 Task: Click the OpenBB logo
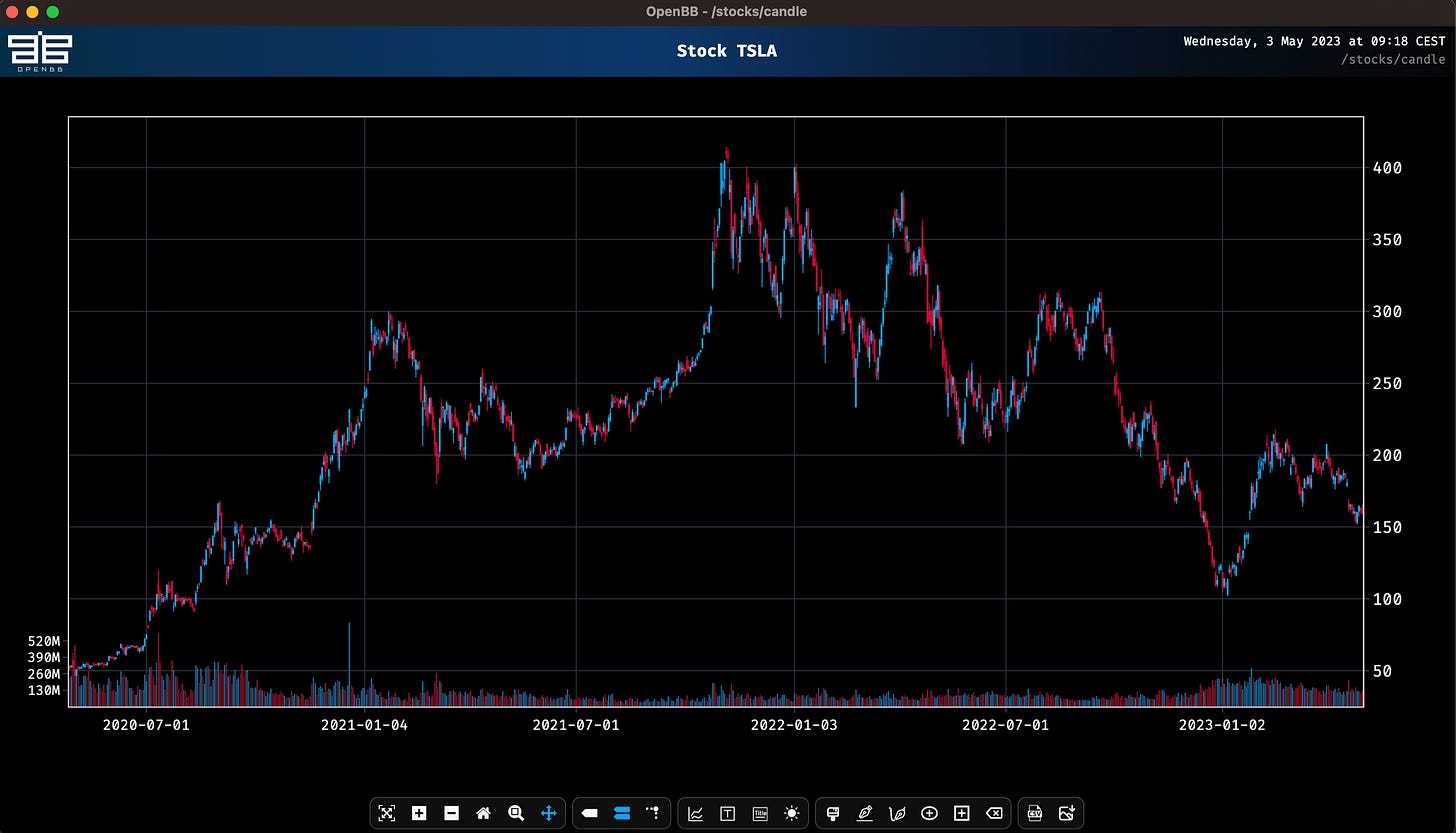39,52
